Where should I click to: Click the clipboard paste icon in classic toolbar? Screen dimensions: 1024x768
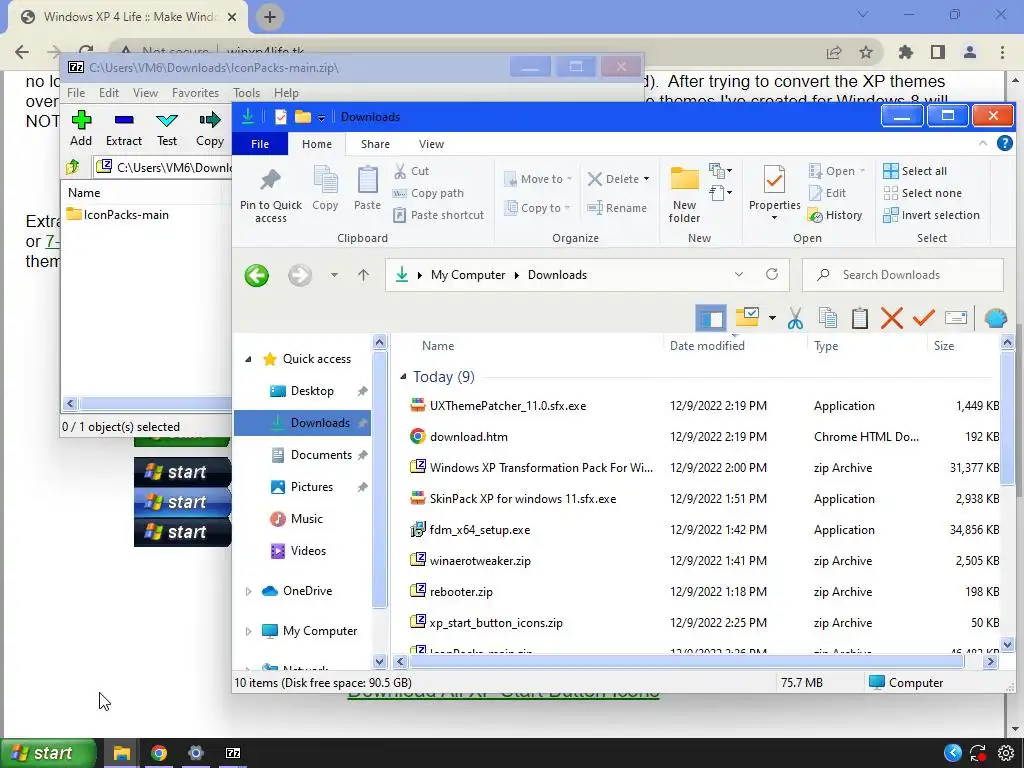(859, 318)
